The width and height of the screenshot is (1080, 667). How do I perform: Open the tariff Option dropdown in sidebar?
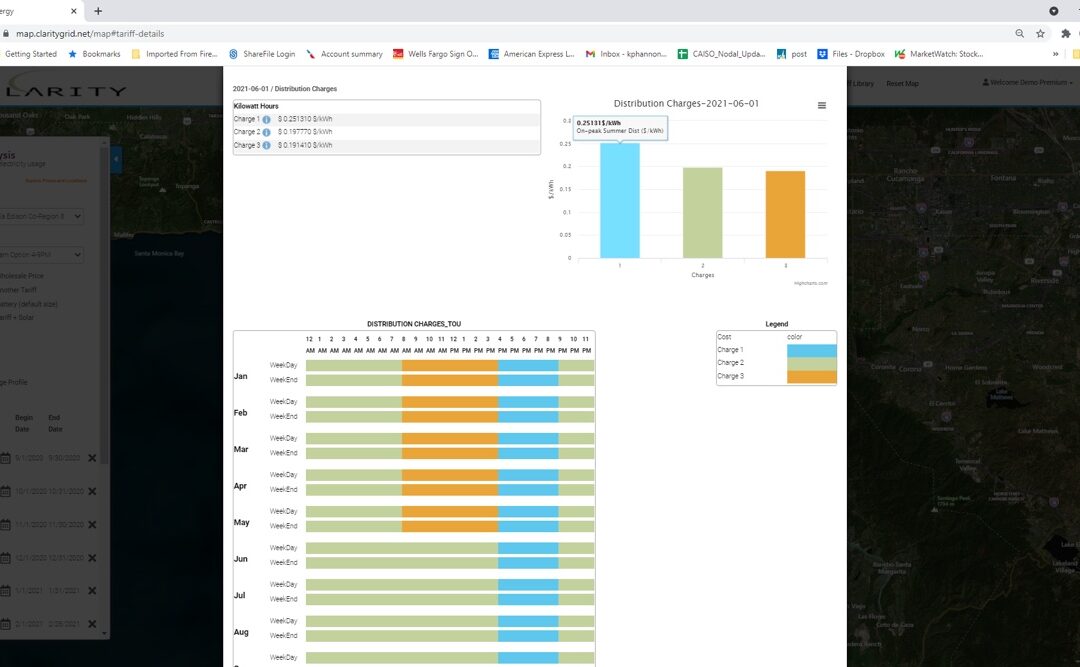click(41, 255)
